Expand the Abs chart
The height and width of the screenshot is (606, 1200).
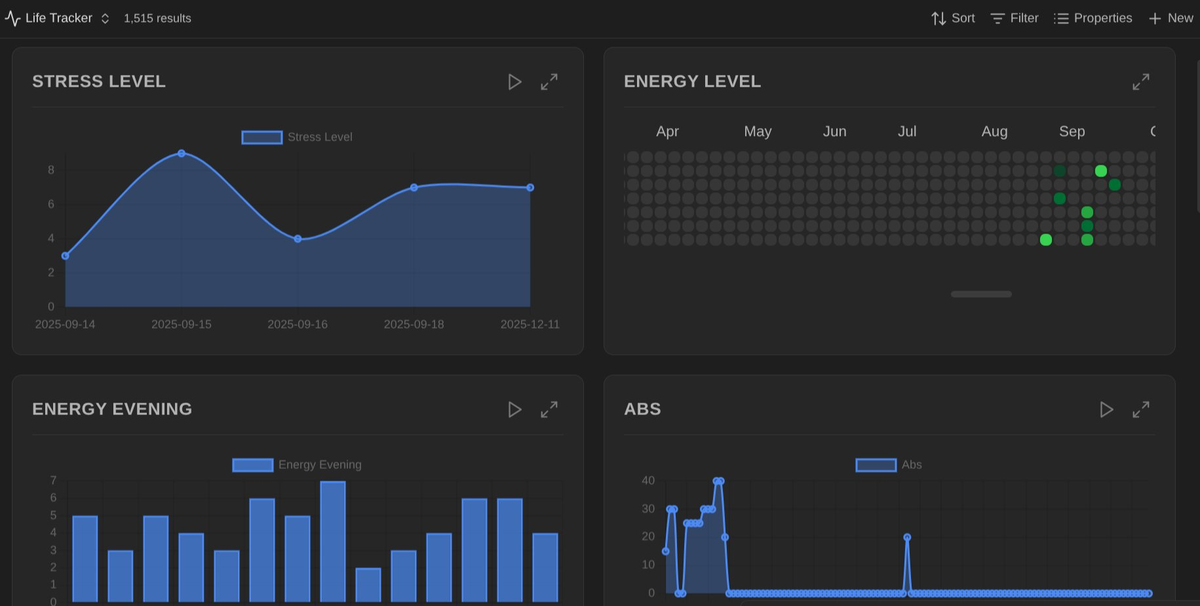(x=1141, y=409)
